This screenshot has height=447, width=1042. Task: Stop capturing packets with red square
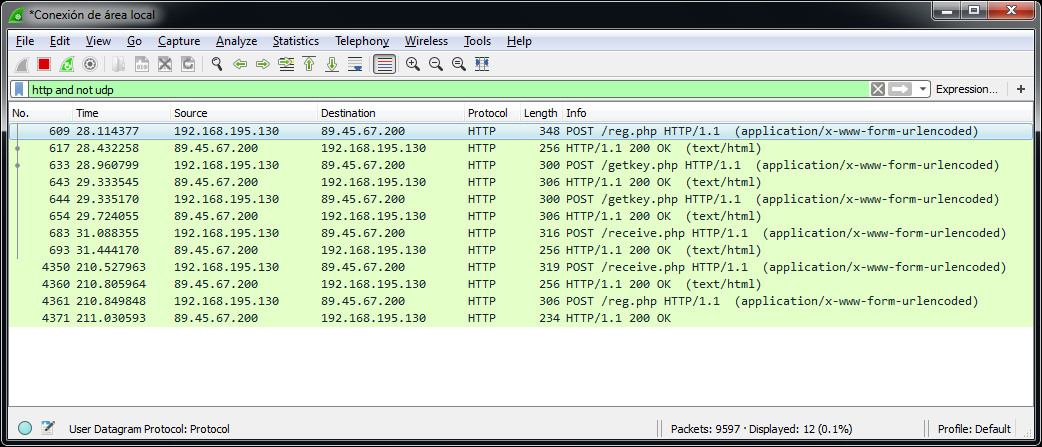tap(44, 64)
